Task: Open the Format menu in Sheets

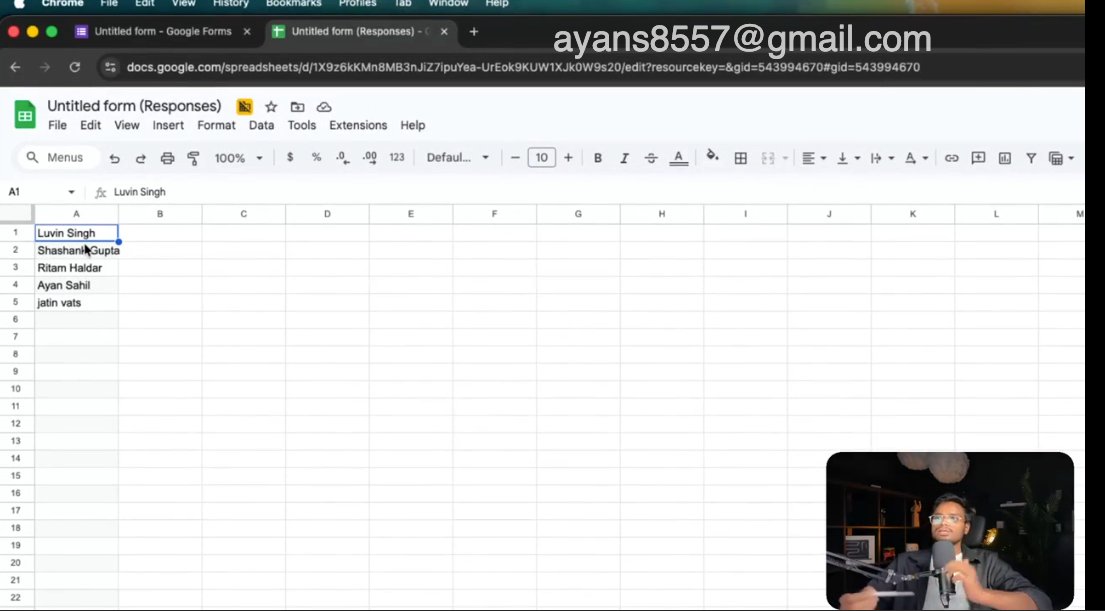Action: (216, 125)
